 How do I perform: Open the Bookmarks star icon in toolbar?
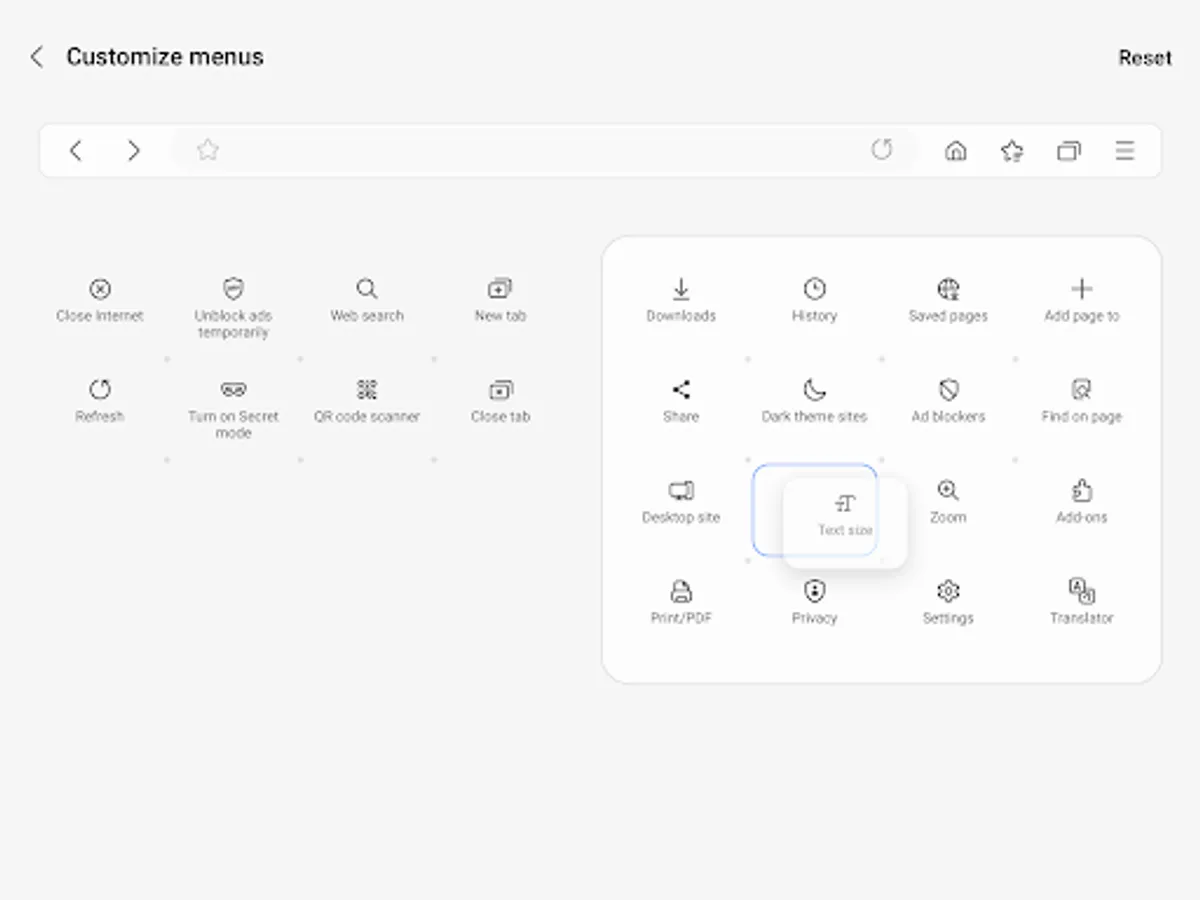[x=1012, y=151]
